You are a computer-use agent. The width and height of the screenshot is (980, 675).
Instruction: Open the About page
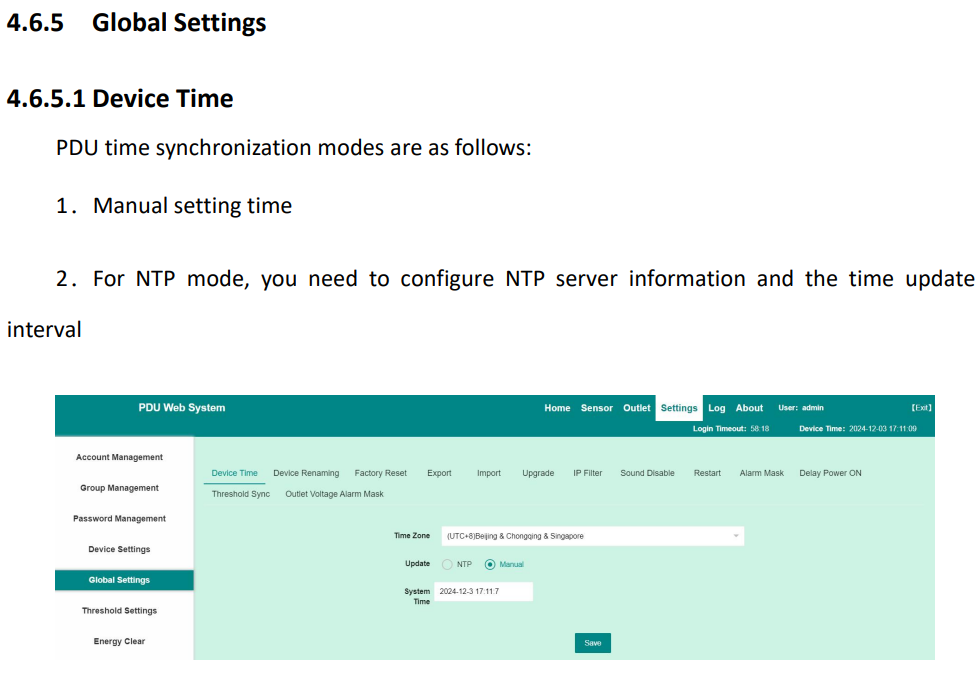click(749, 408)
